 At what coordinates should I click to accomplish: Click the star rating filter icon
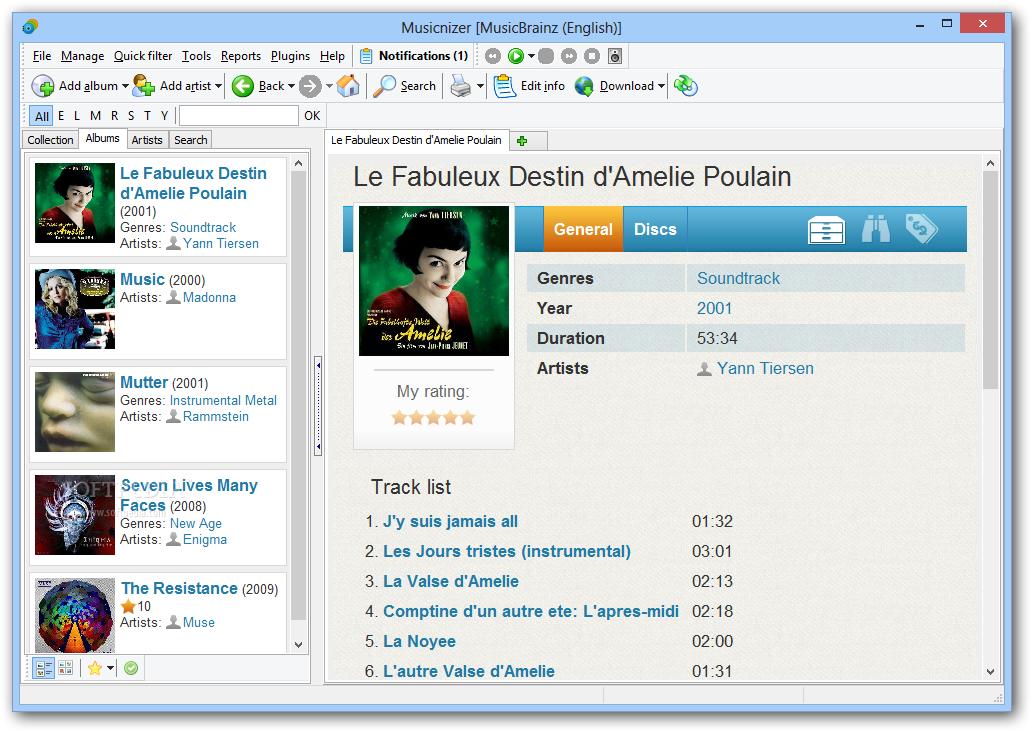(95, 668)
